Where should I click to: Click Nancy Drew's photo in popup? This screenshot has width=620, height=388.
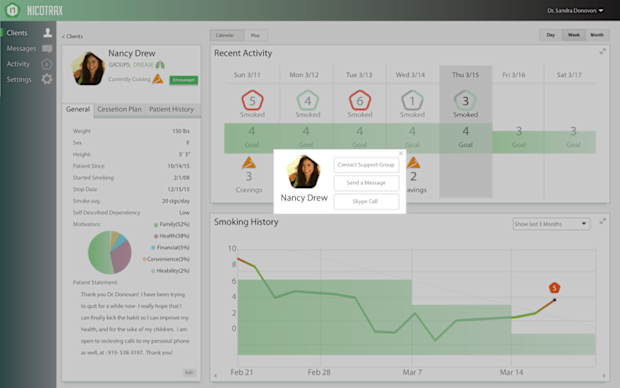click(304, 172)
